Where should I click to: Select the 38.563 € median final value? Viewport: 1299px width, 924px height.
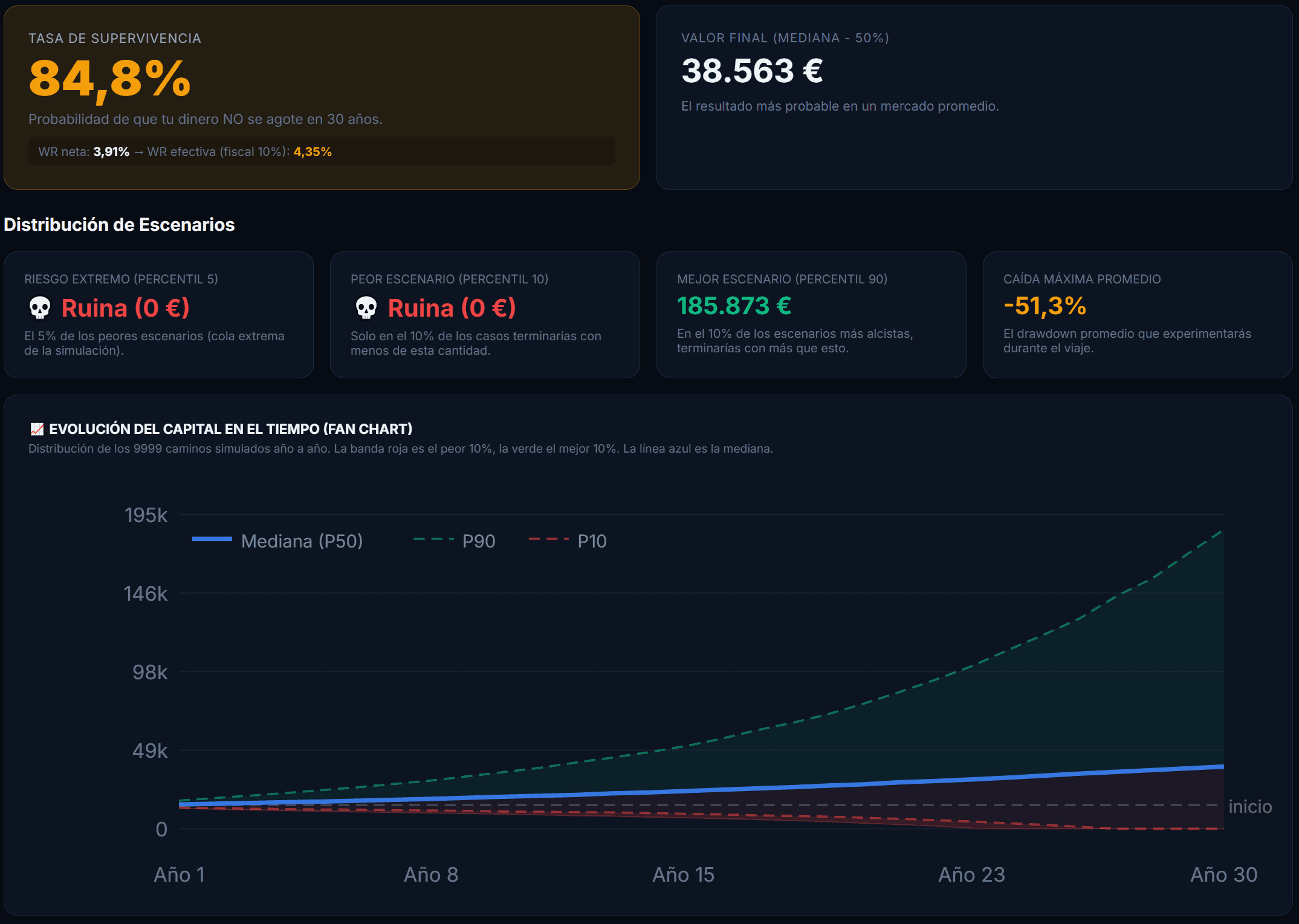752,71
